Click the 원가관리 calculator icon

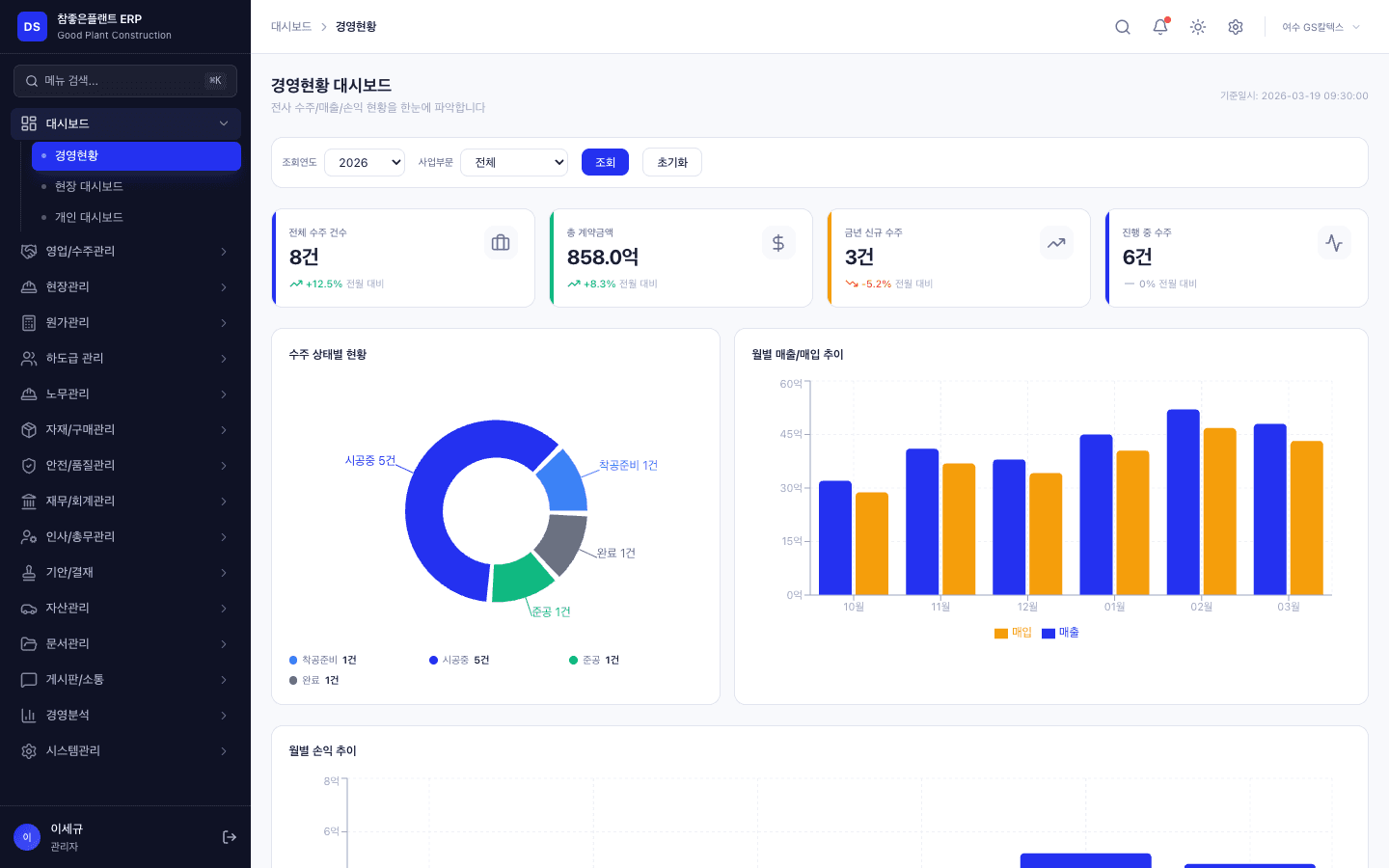(x=29, y=323)
